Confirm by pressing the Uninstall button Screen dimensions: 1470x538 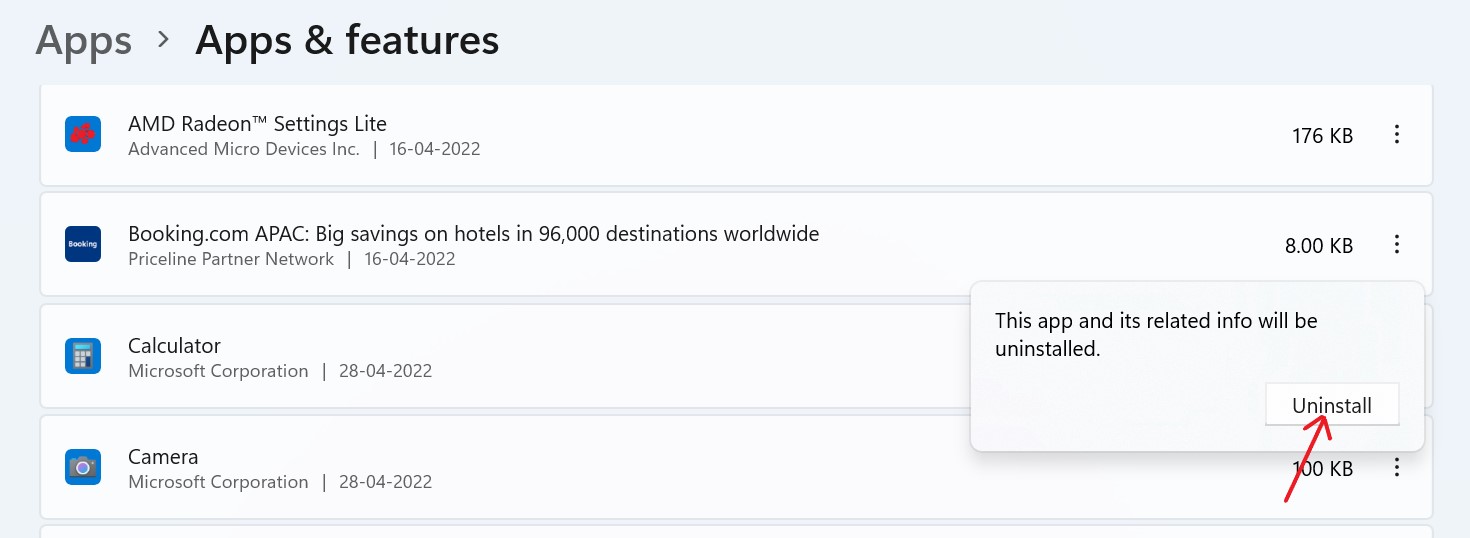coord(1331,406)
